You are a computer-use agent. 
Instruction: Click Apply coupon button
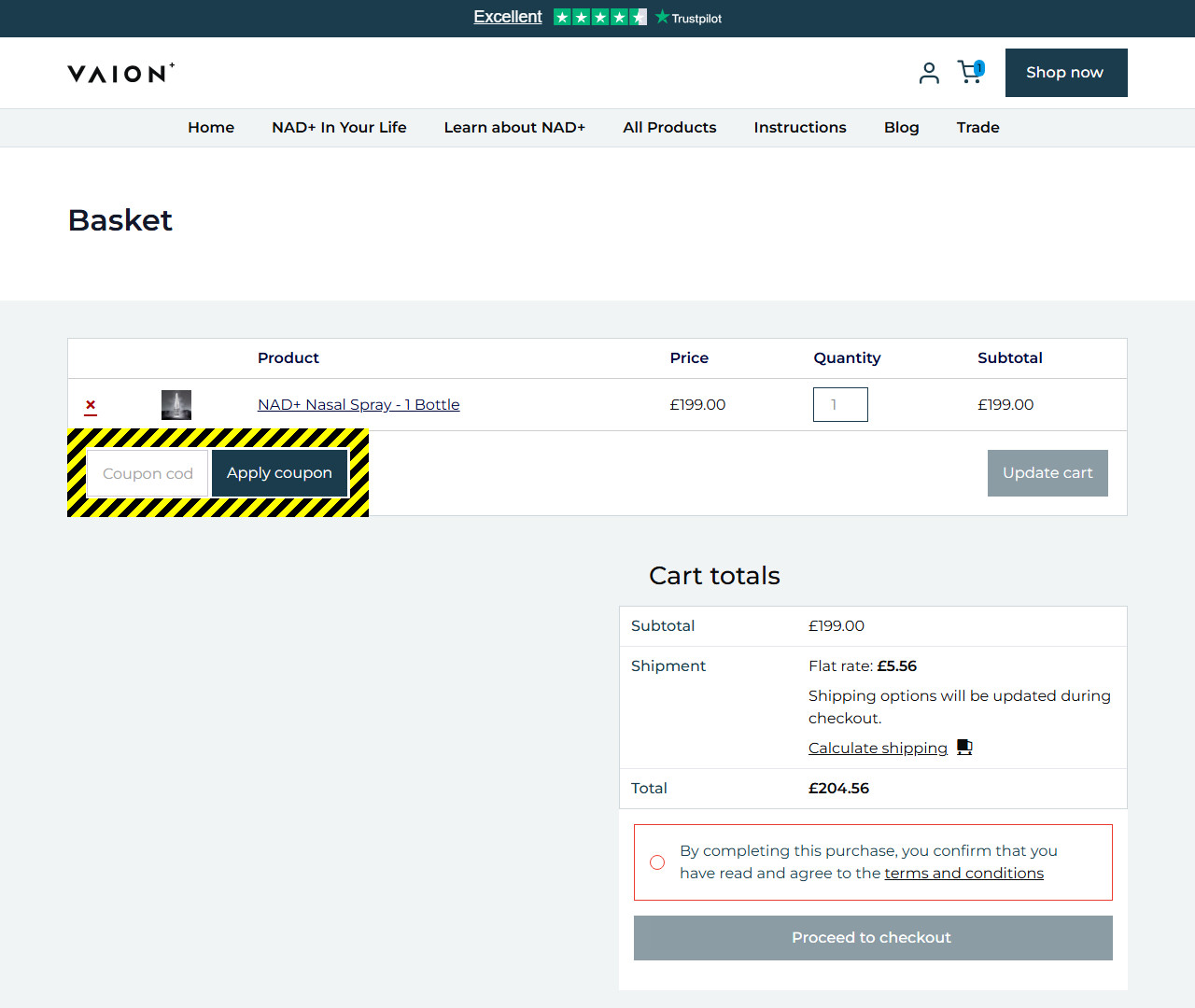click(x=279, y=473)
